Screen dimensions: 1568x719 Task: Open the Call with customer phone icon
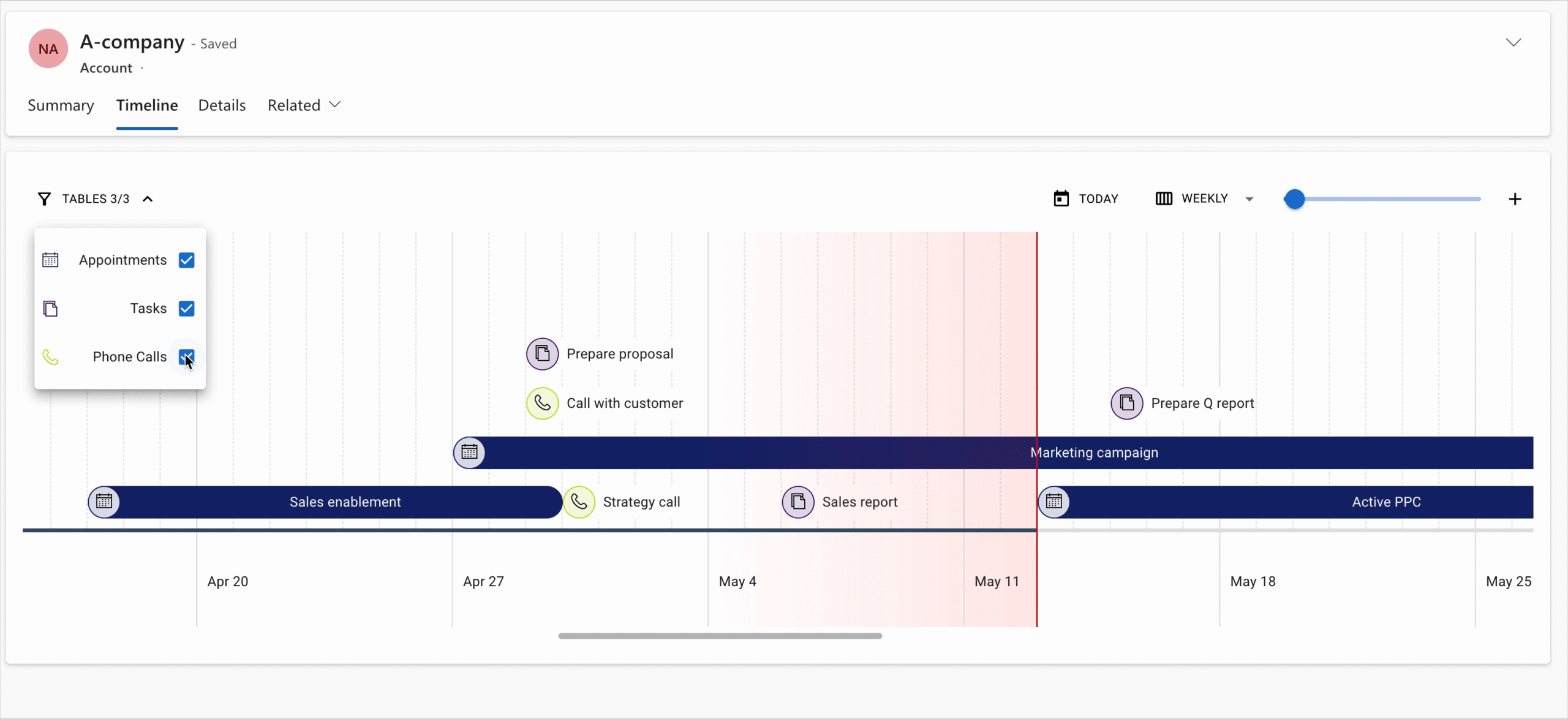542,403
